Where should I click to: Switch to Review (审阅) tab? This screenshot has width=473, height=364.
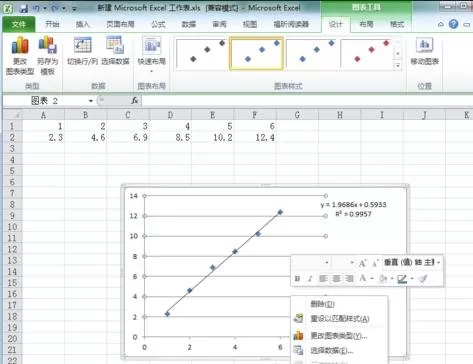pyautogui.click(x=219, y=24)
